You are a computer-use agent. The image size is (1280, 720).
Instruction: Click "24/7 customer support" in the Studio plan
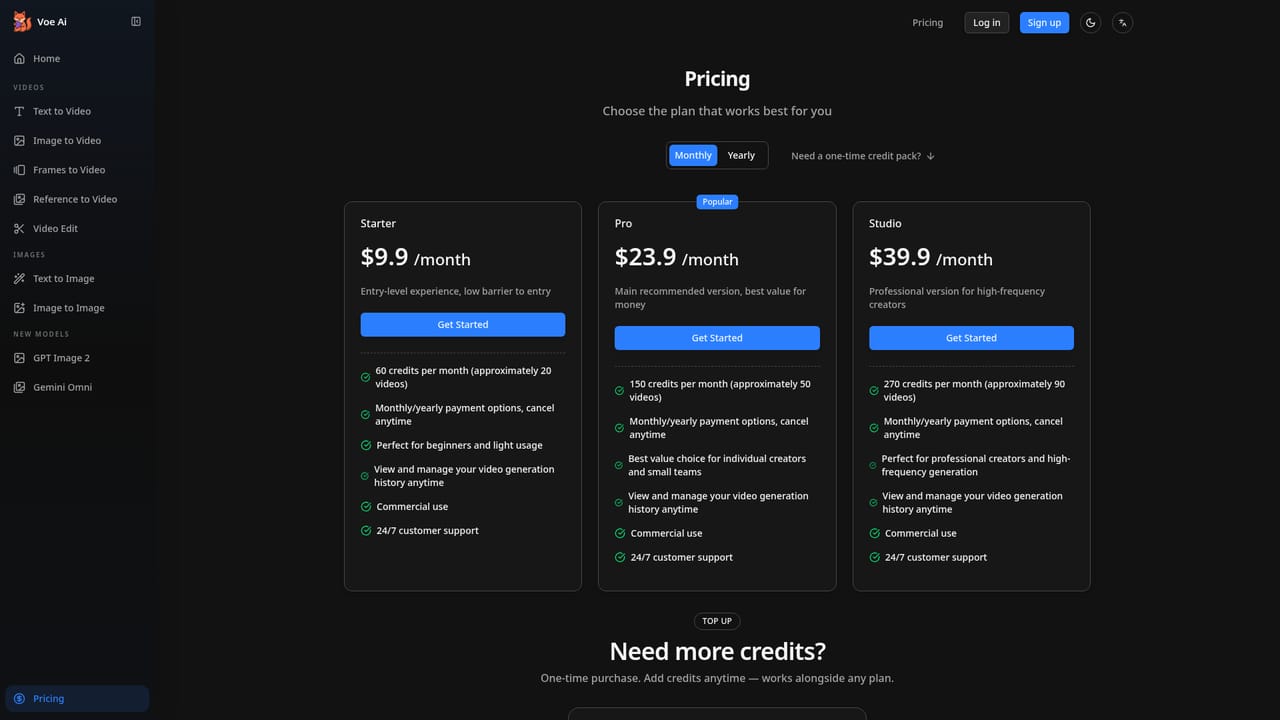click(x=936, y=558)
